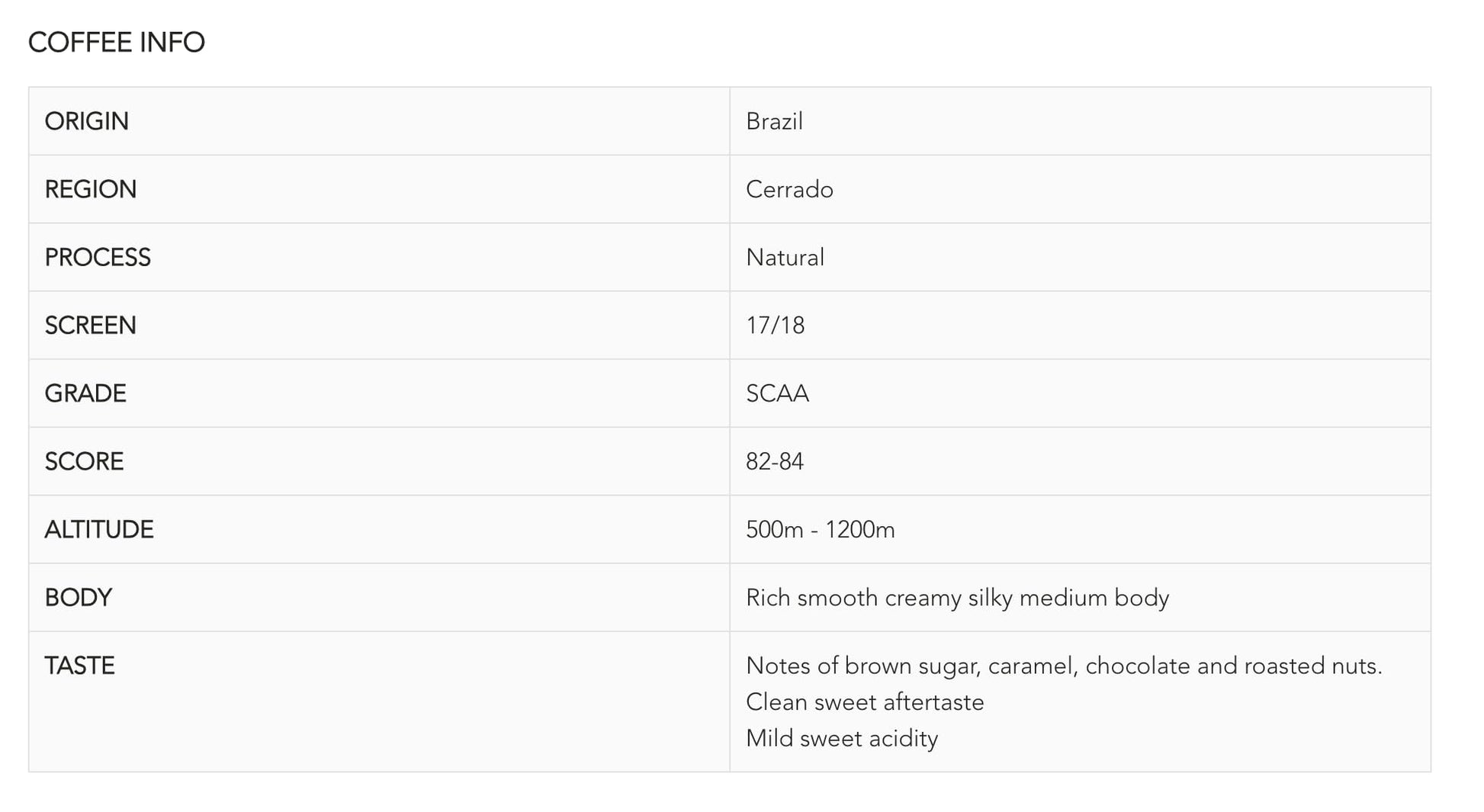
Task: Select the 500m - 1200m altitude value
Action: click(820, 529)
